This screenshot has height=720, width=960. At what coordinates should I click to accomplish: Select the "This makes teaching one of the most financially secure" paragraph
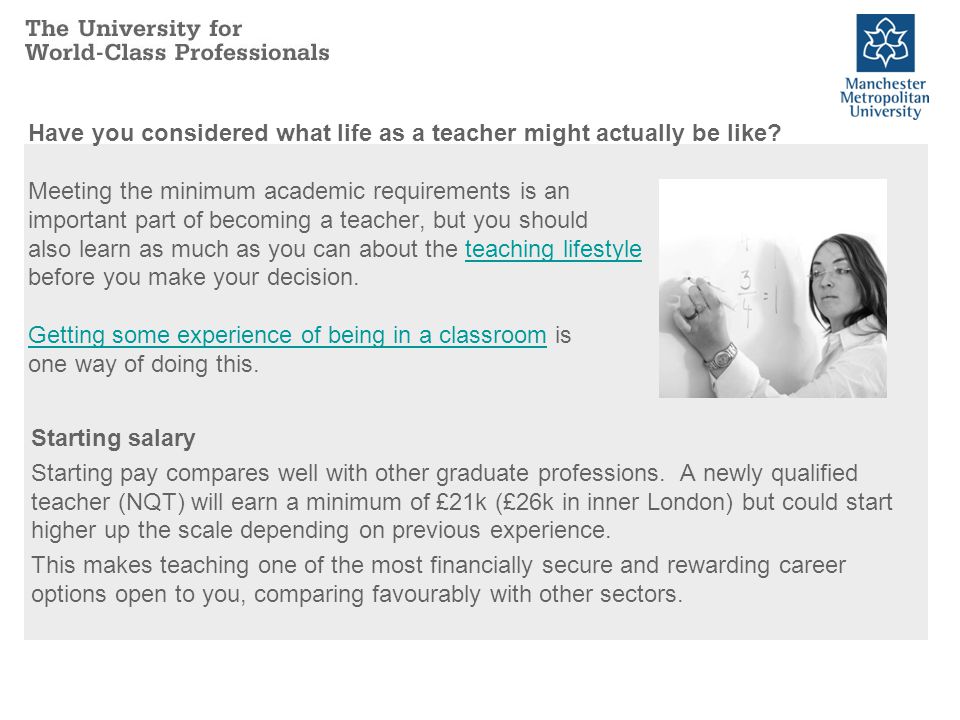click(x=438, y=579)
